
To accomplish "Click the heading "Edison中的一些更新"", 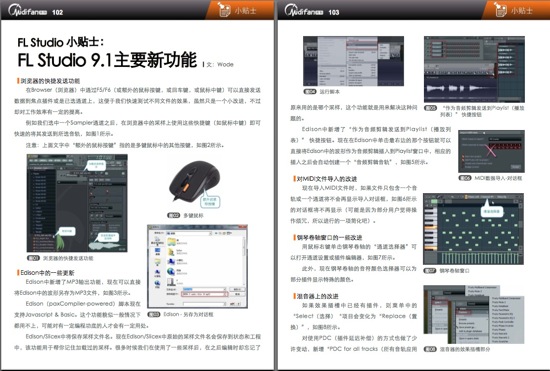I will [x=47, y=273].
